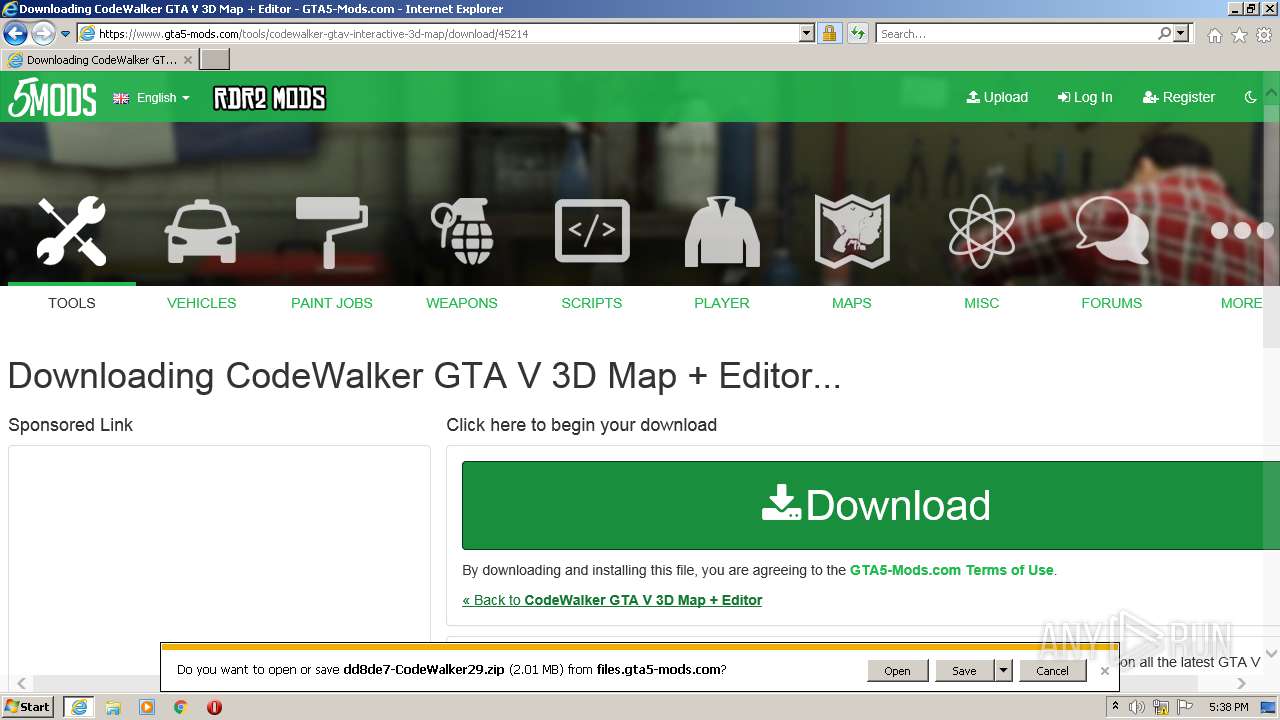Open the More ellipsis icon
This screenshot has height=720, width=1280.
(x=1241, y=231)
